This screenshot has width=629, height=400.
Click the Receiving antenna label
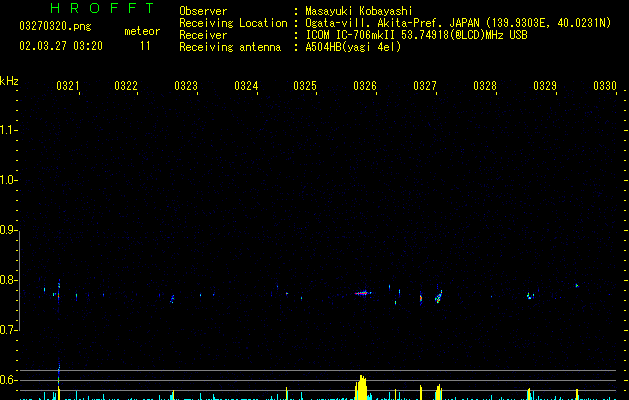pyautogui.click(x=230, y=47)
